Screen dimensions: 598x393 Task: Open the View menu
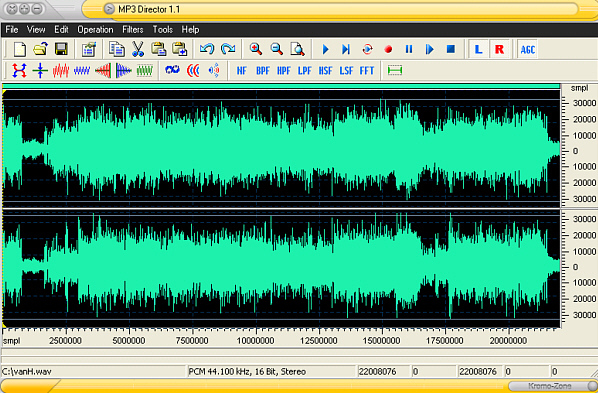pyautogui.click(x=36, y=30)
